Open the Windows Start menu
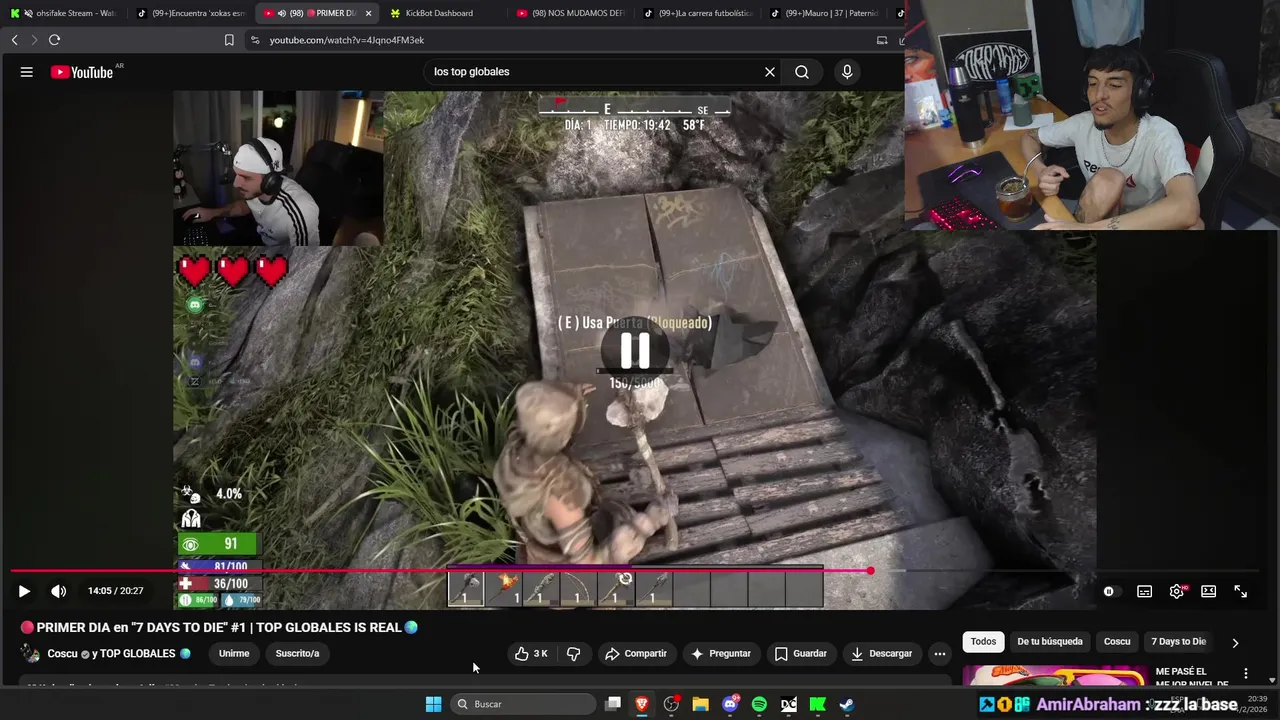 click(x=433, y=704)
